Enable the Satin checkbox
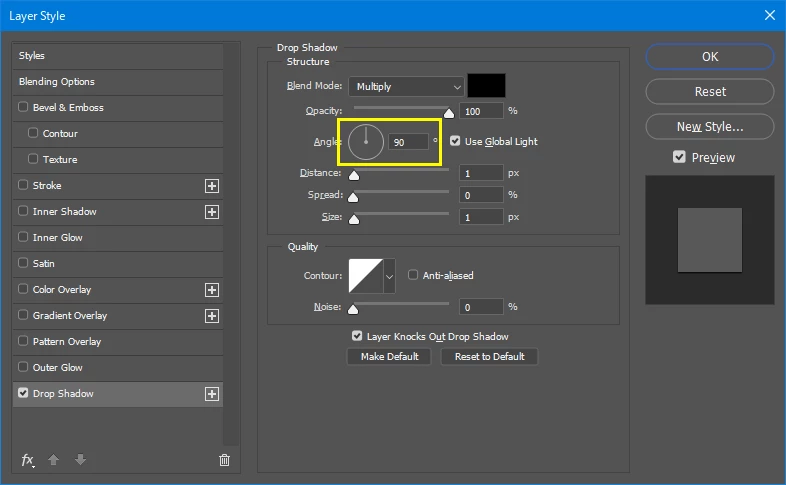This screenshot has width=786, height=485. [x=23, y=263]
